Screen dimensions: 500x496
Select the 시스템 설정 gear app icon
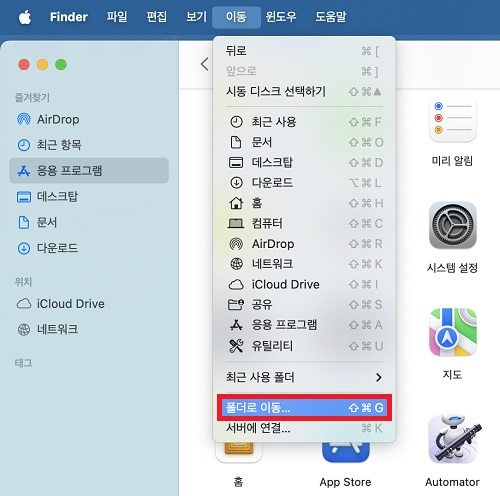[x=452, y=225]
